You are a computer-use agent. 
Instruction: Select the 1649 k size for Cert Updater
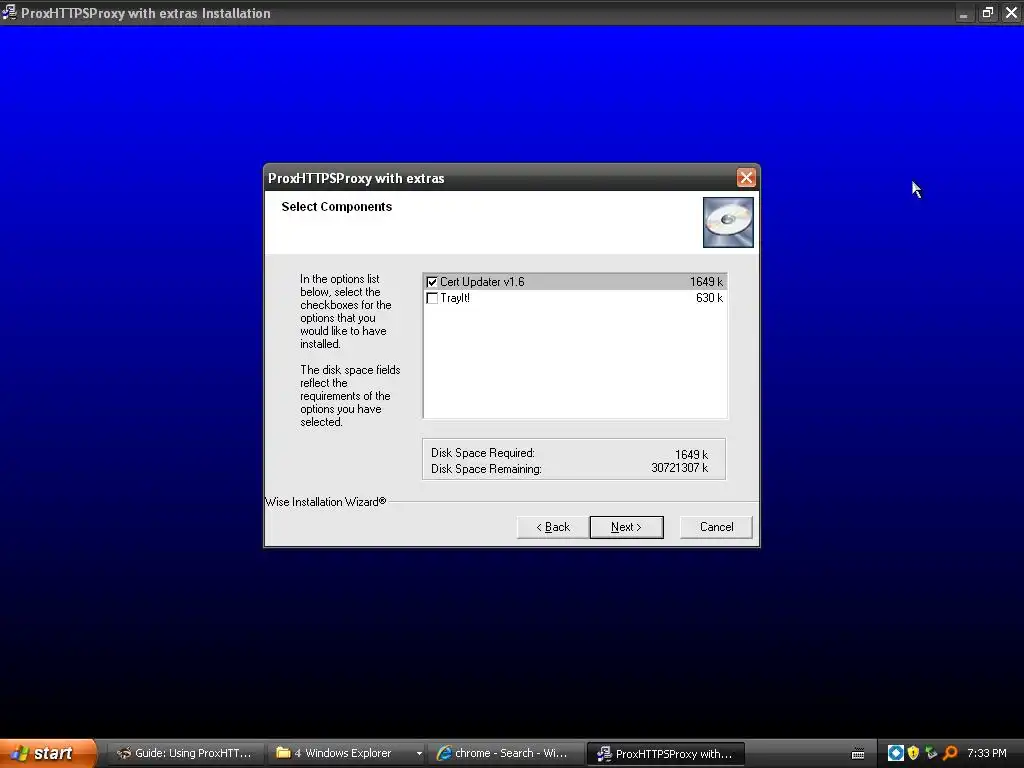(x=706, y=282)
